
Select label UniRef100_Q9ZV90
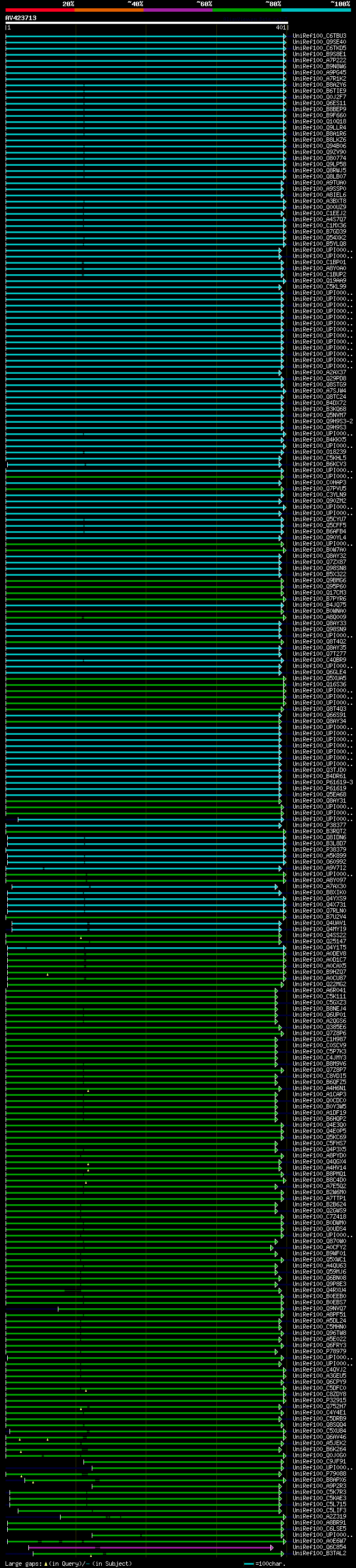click(x=319, y=152)
